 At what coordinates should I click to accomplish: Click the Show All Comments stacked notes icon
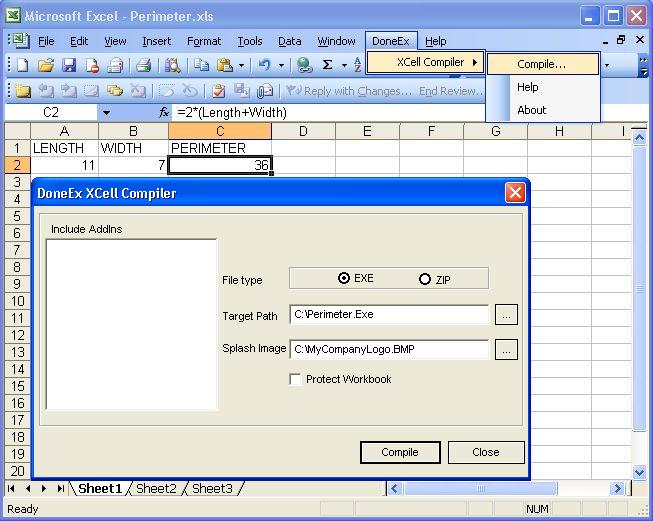[115, 90]
